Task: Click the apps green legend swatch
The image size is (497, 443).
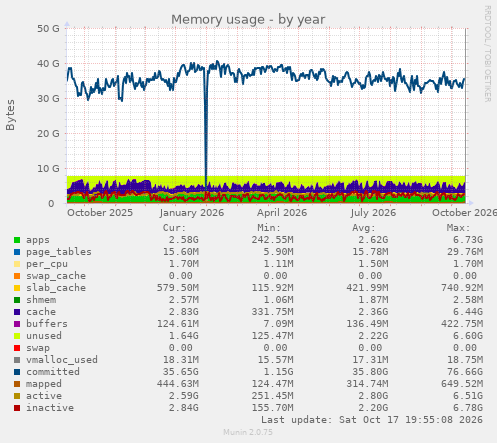Action: pyautogui.click(x=17, y=240)
